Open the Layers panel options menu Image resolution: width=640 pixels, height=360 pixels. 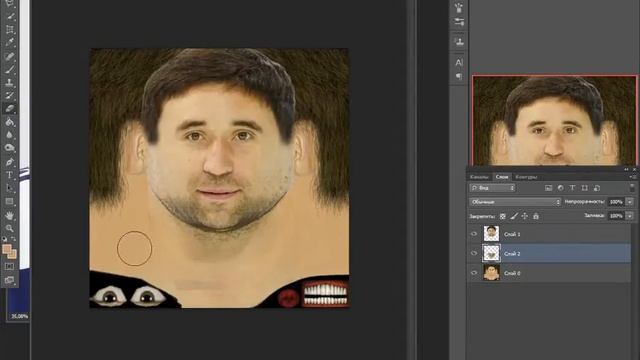(632, 177)
